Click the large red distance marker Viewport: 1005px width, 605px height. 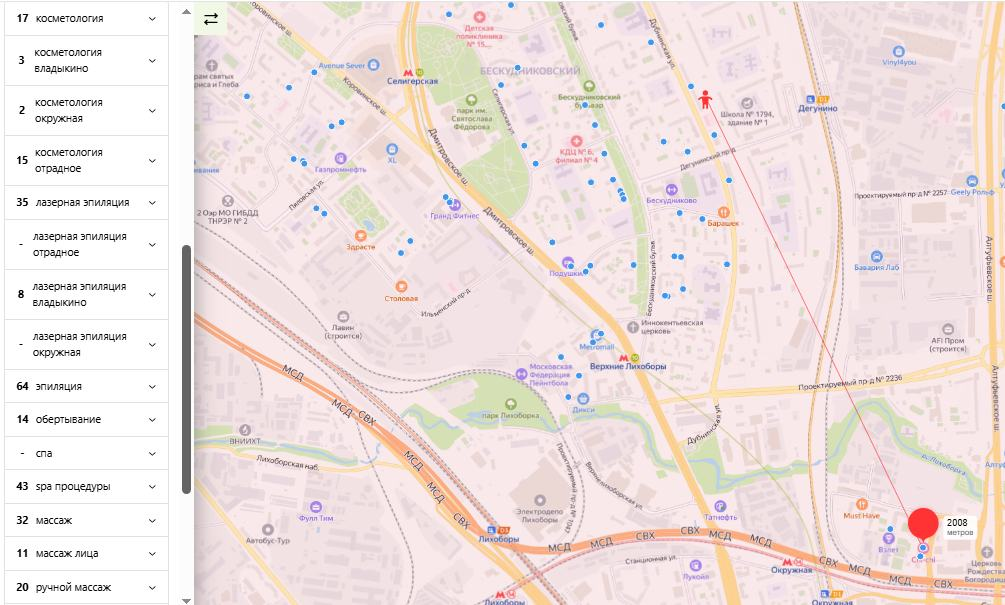(x=923, y=523)
